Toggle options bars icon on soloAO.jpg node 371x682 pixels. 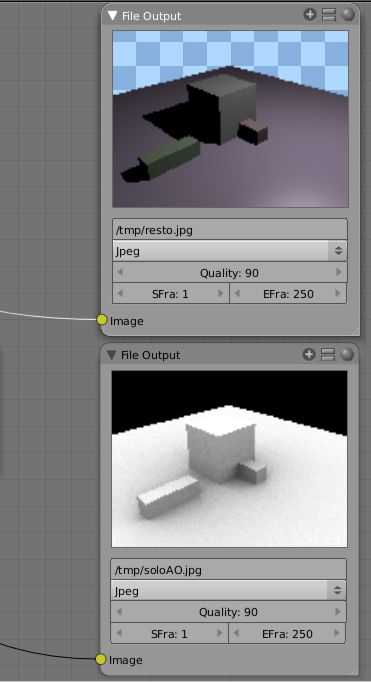click(x=328, y=354)
